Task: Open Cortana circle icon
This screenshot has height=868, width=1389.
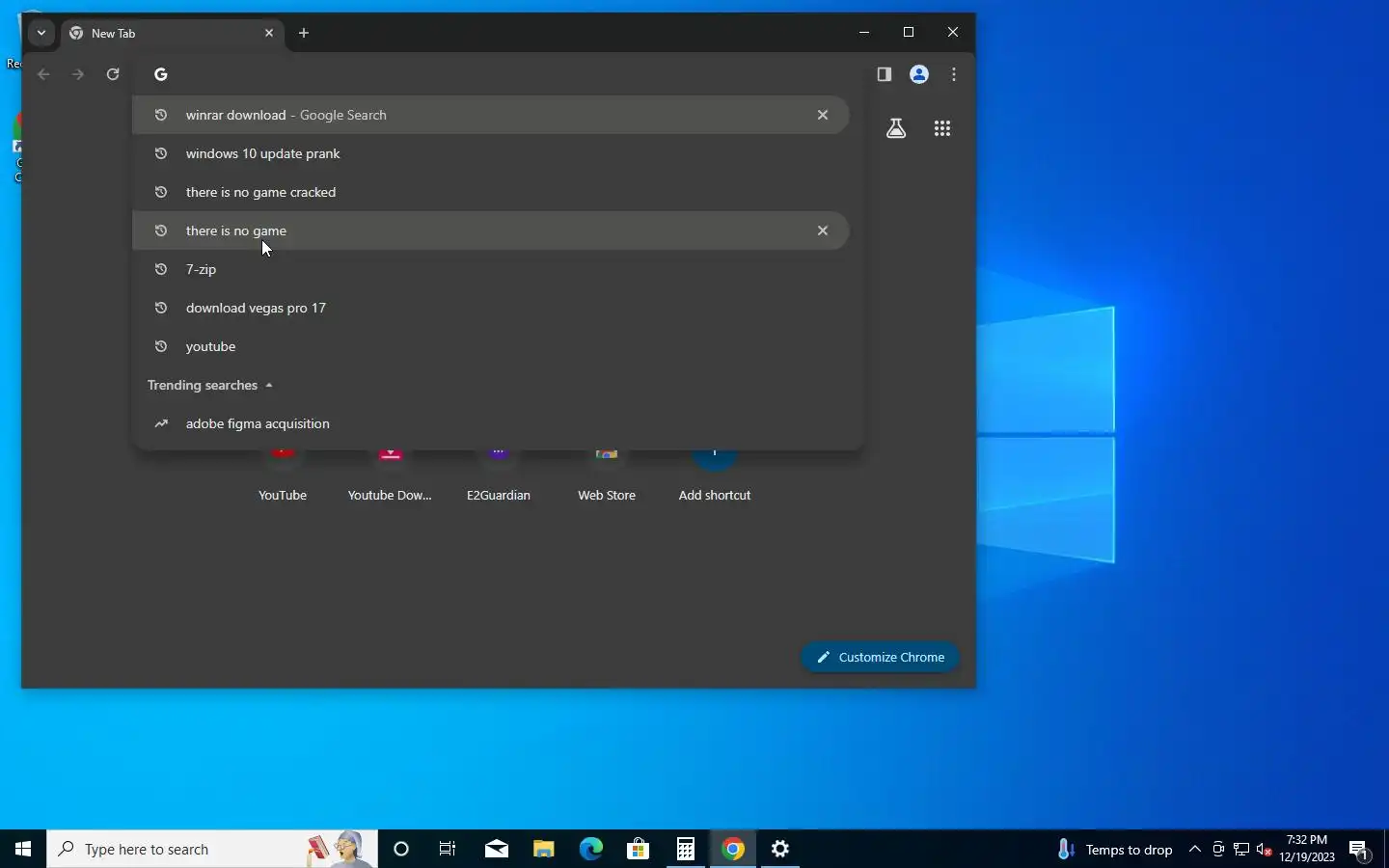Action: tap(401, 849)
